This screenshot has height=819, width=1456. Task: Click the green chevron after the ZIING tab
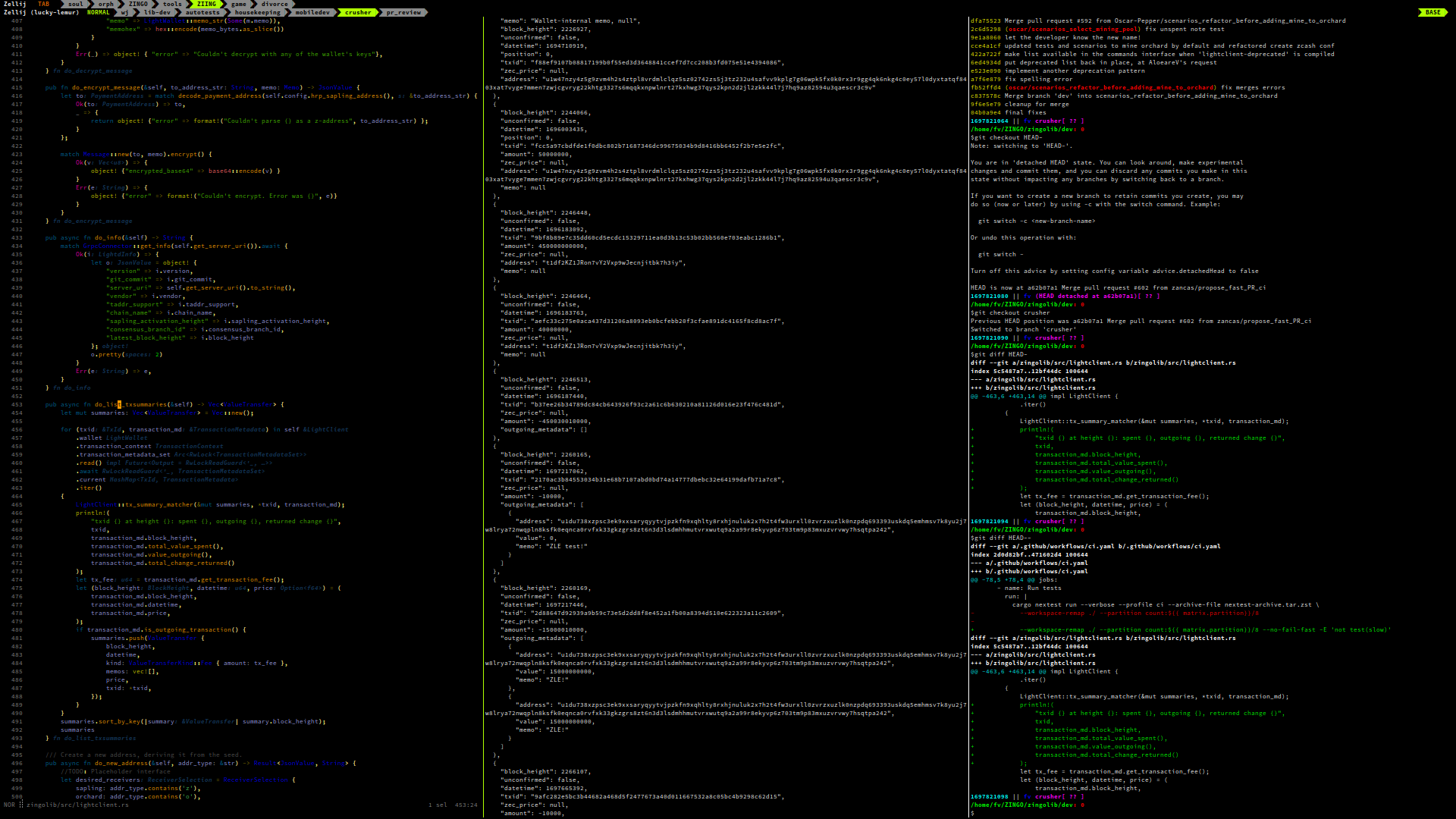pyautogui.click(x=221, y=3)
